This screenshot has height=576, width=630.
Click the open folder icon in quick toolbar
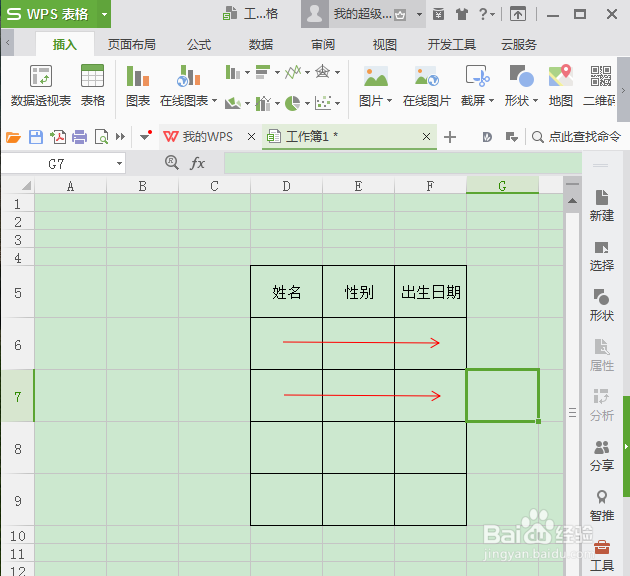point(13,137)
